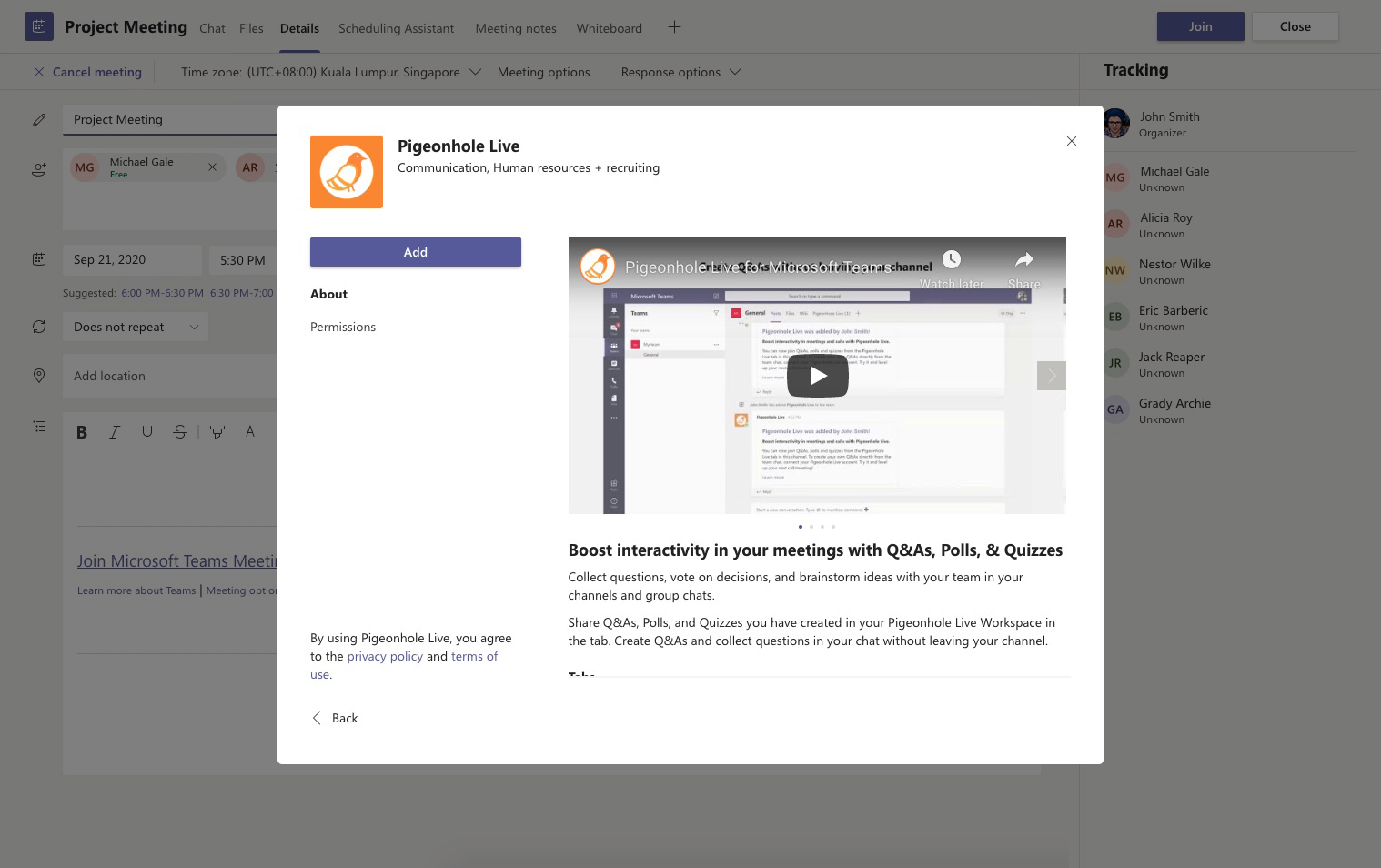Click Join Microsoft Teams Meeting link
Image resolution: width=1381 pixels, height=868 pixels.
click(x=177, y=561)
